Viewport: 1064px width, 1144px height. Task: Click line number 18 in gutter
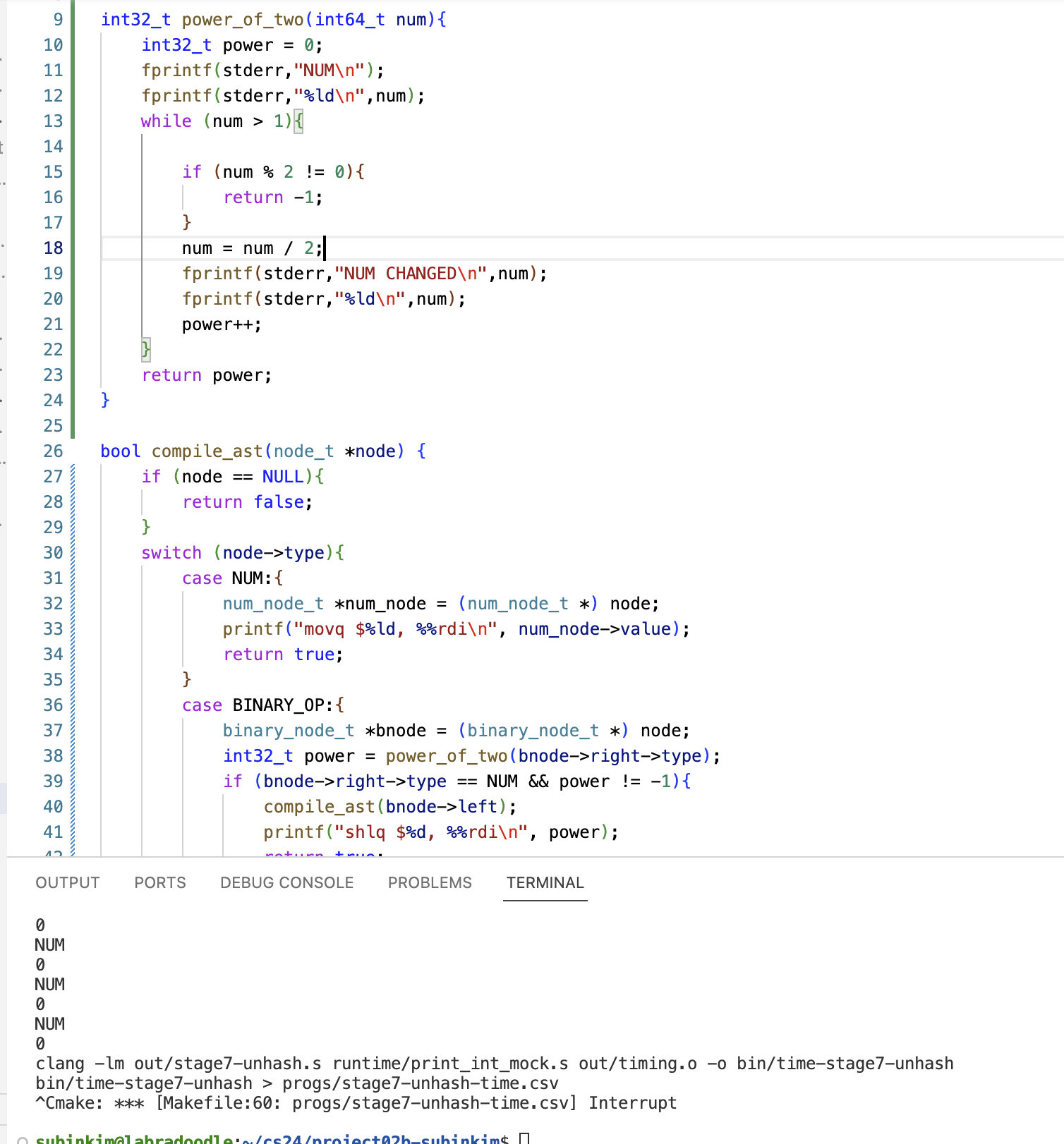(53, 248)
